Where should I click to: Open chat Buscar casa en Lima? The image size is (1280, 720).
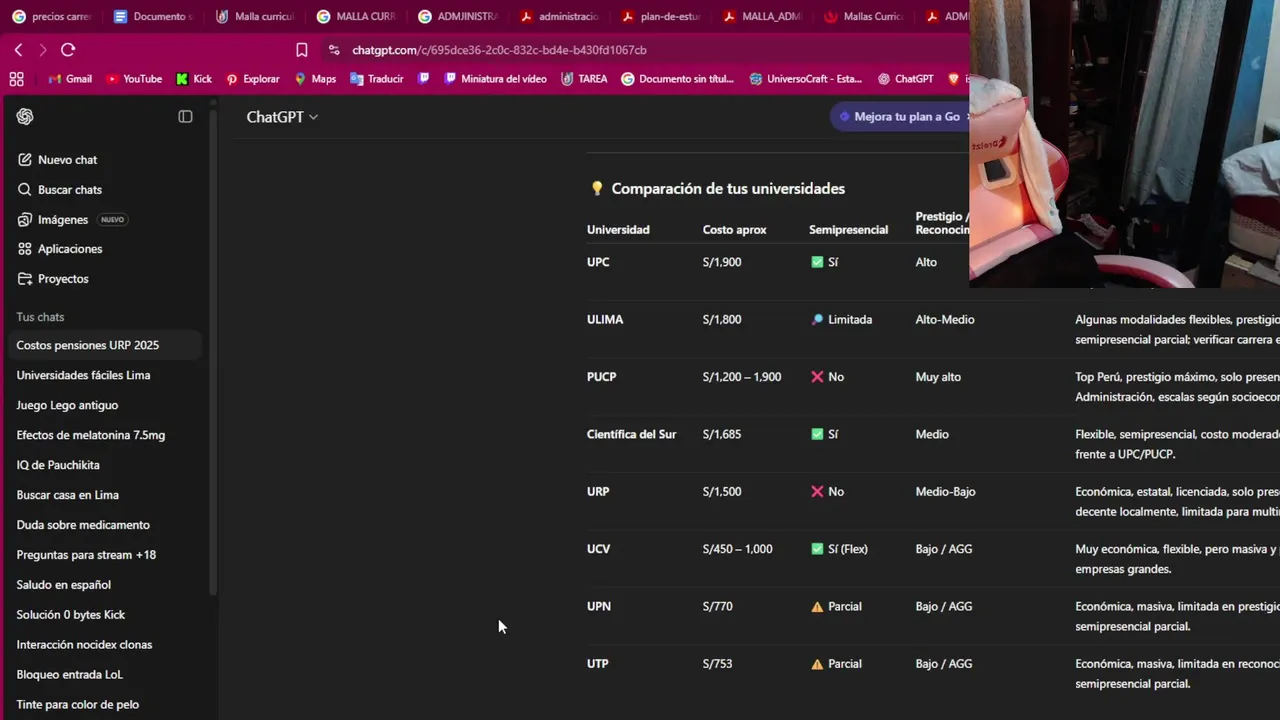pyautogui.click(x=105, y=495)
